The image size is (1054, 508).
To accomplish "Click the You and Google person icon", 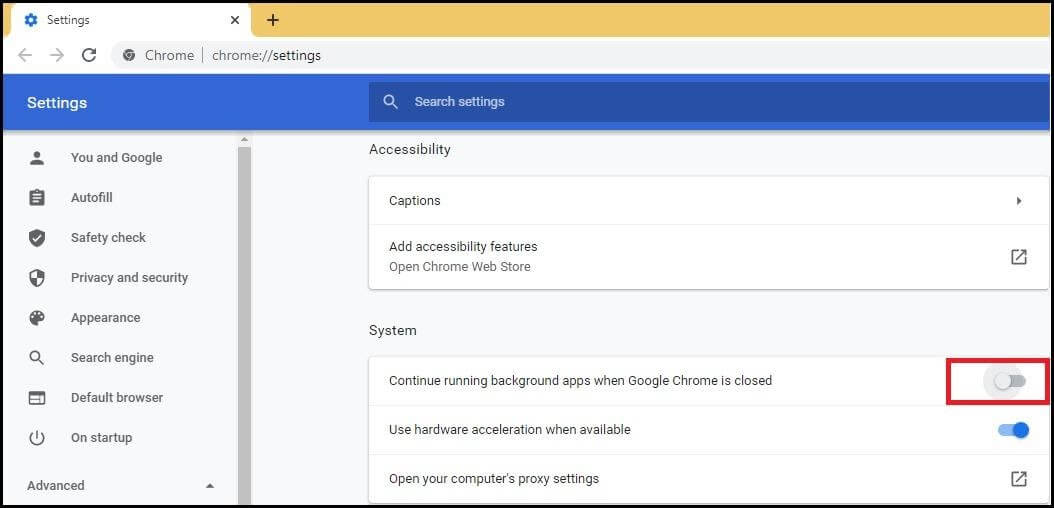I will (37, 158).
